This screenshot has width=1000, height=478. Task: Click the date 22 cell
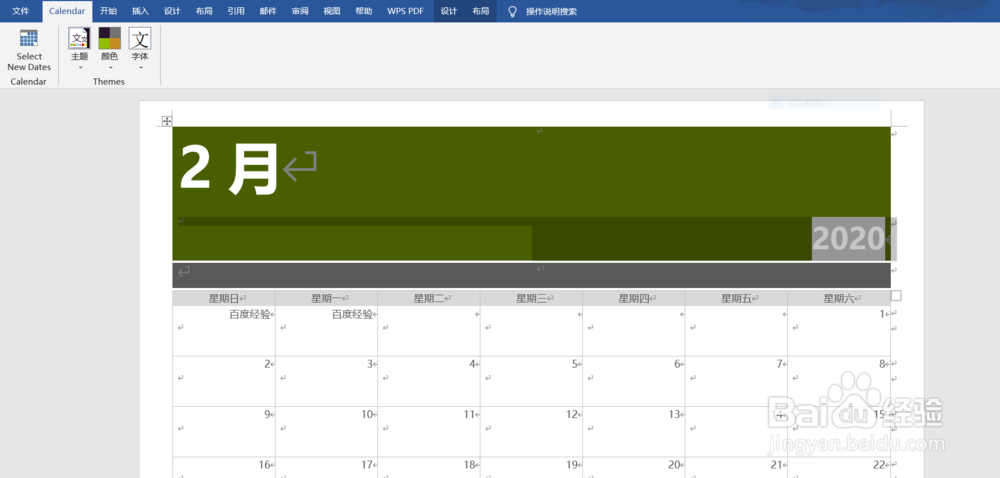coord(839,468)
